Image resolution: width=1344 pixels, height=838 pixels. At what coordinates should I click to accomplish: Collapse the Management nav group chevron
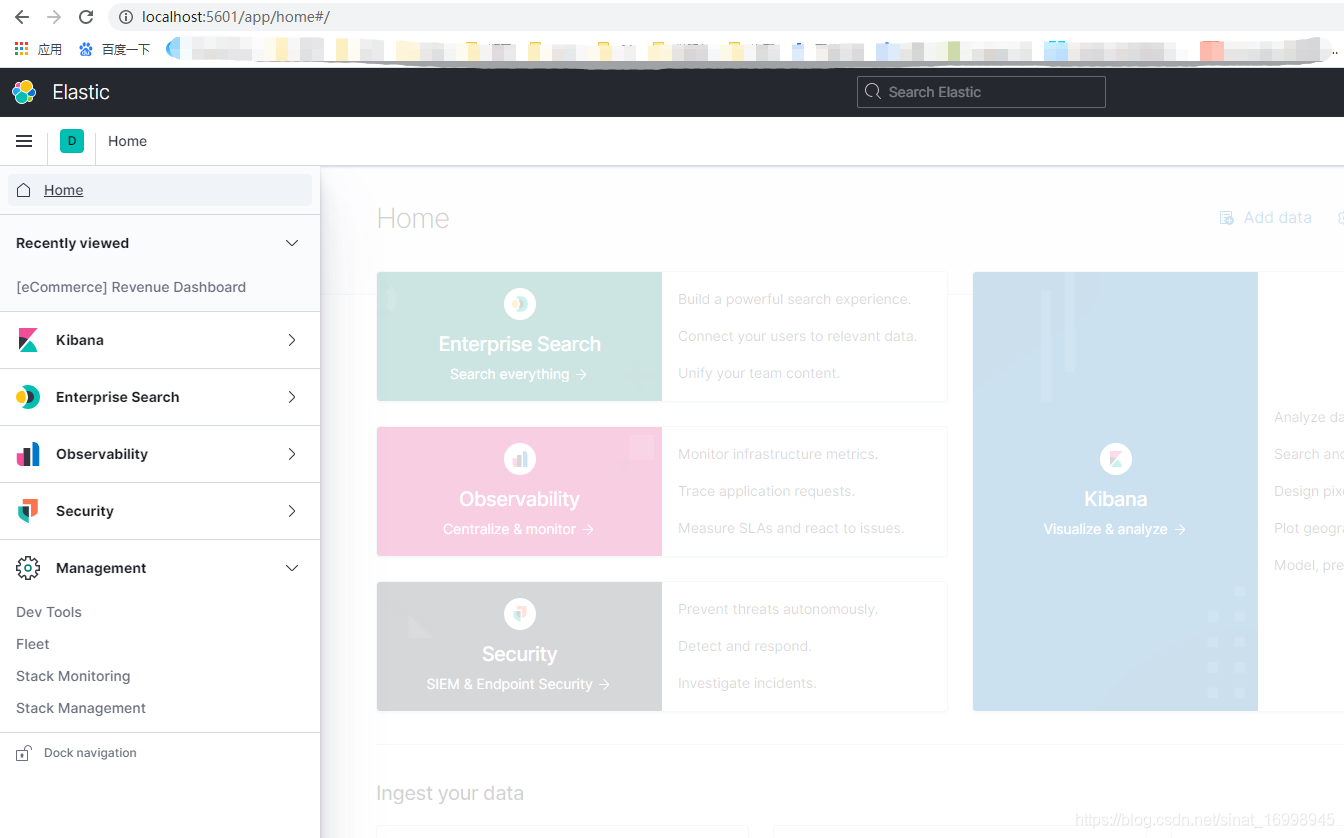pyautogui.click(x=292, y=568)
